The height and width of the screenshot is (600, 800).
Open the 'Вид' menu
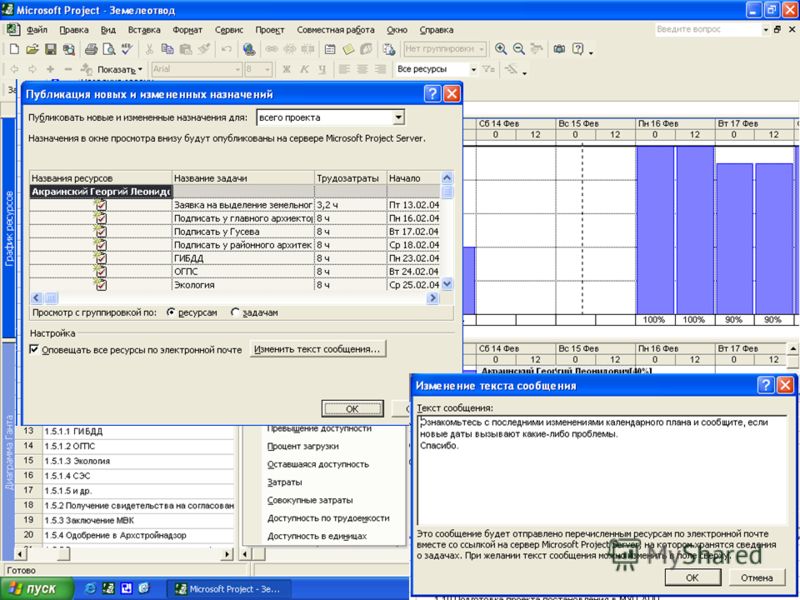coord(108,30)
